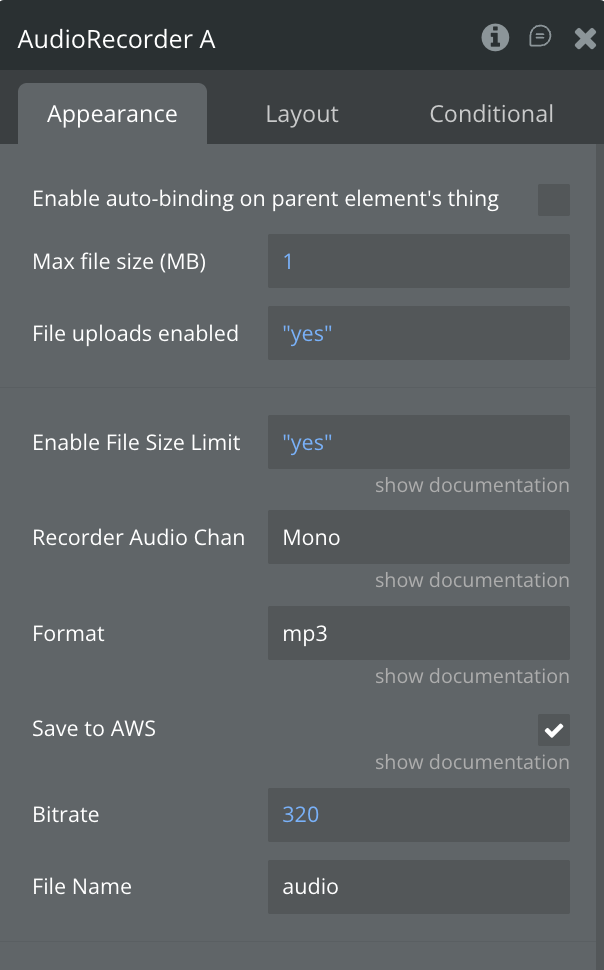The image size is (604, 970).
Task: Show documentation for Recorder Audio Channel
Action: tap(472, 580)
